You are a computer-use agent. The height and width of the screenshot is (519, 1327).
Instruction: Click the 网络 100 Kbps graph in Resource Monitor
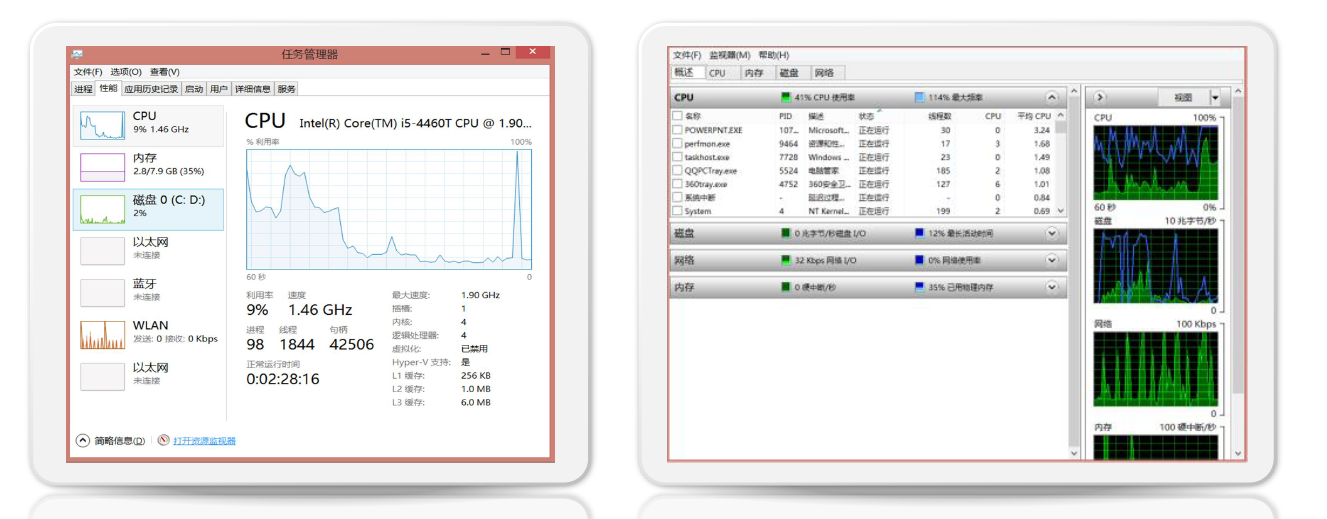[1156, 369]
